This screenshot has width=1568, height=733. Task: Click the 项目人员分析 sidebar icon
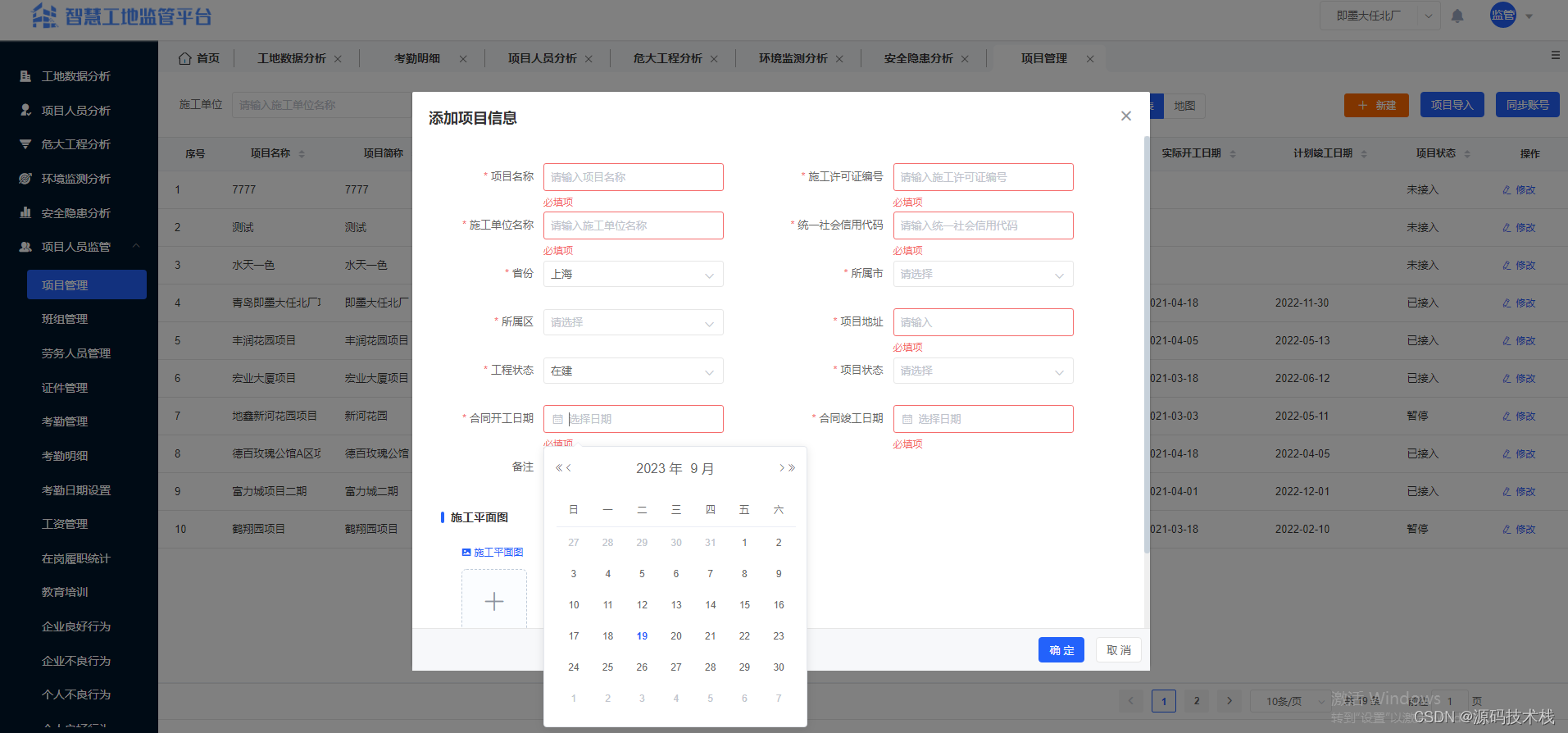(25, 110)
